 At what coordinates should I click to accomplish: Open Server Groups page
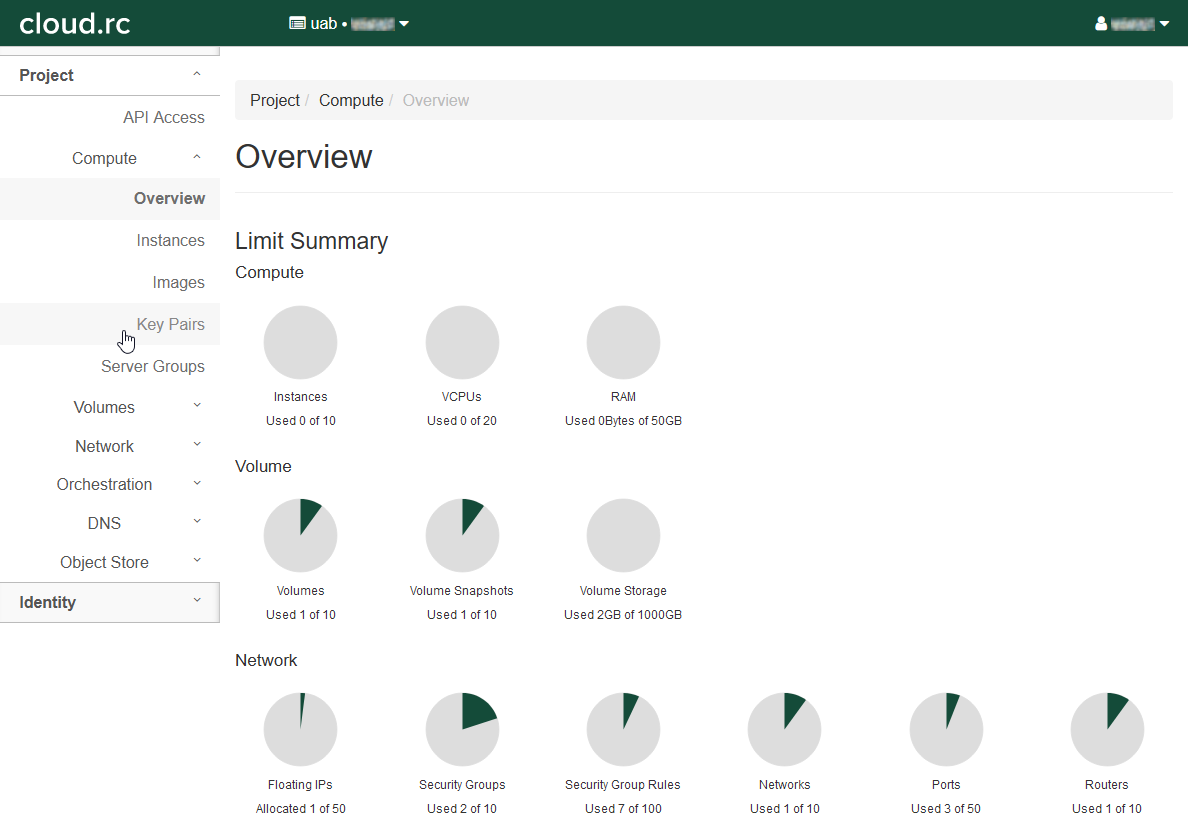(x=152, y=367)
